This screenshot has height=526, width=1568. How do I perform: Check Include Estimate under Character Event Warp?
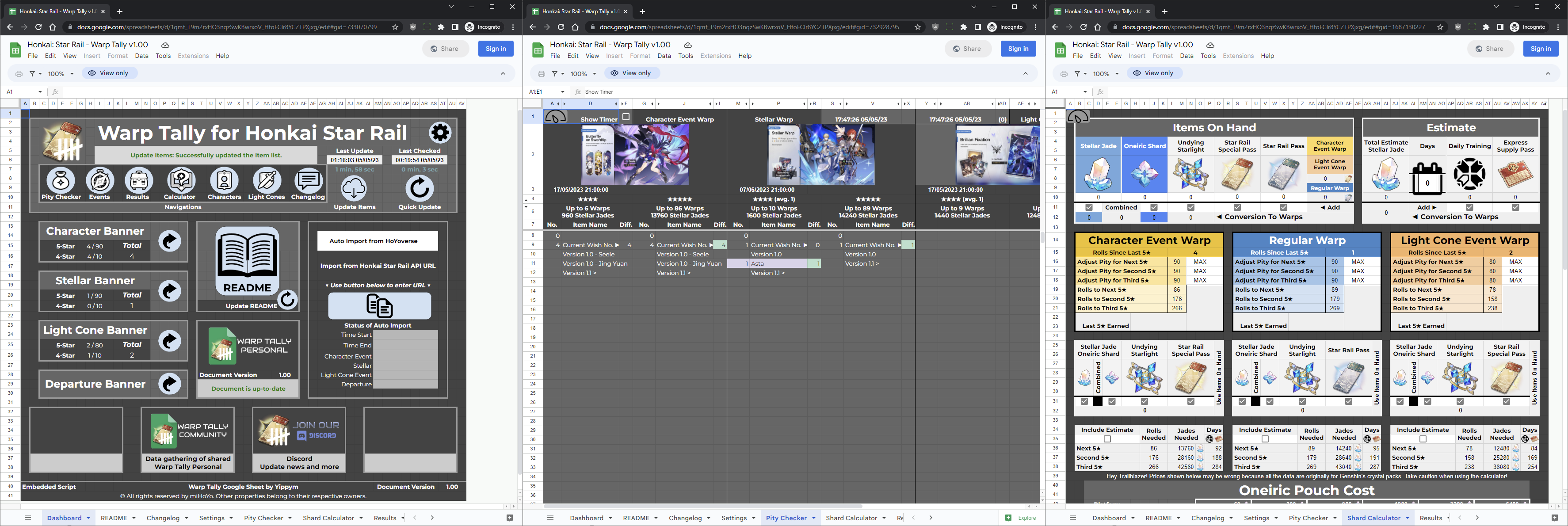pos(1107,439)
